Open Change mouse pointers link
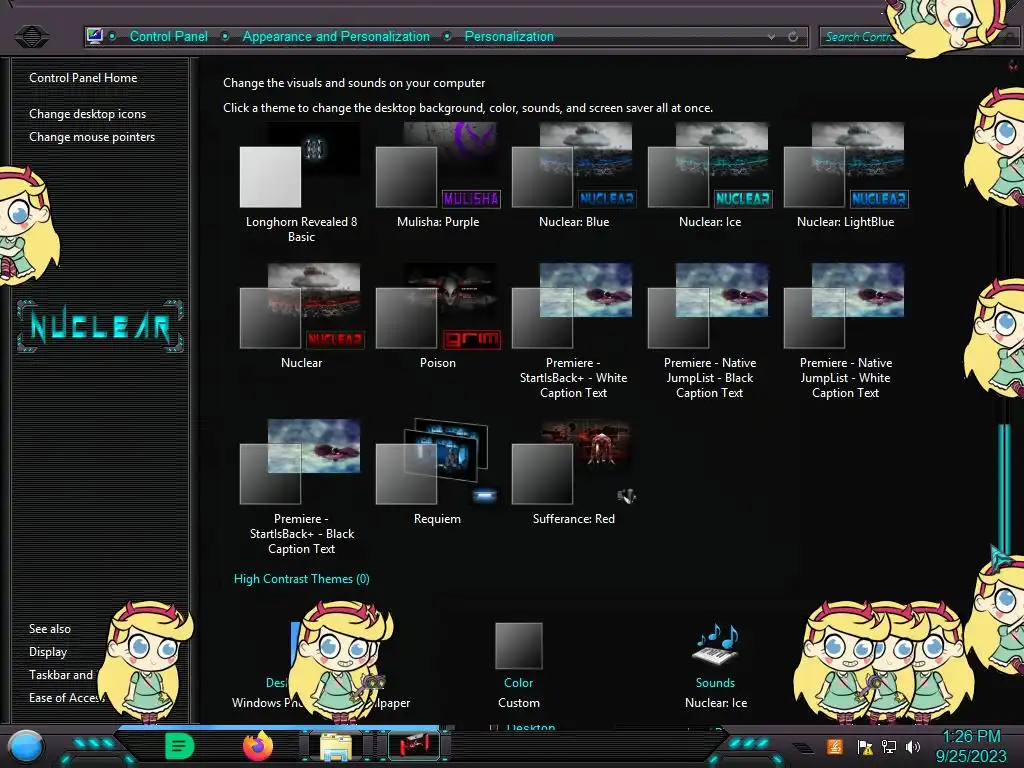1024x768 pixels. [x=92, y=136]
